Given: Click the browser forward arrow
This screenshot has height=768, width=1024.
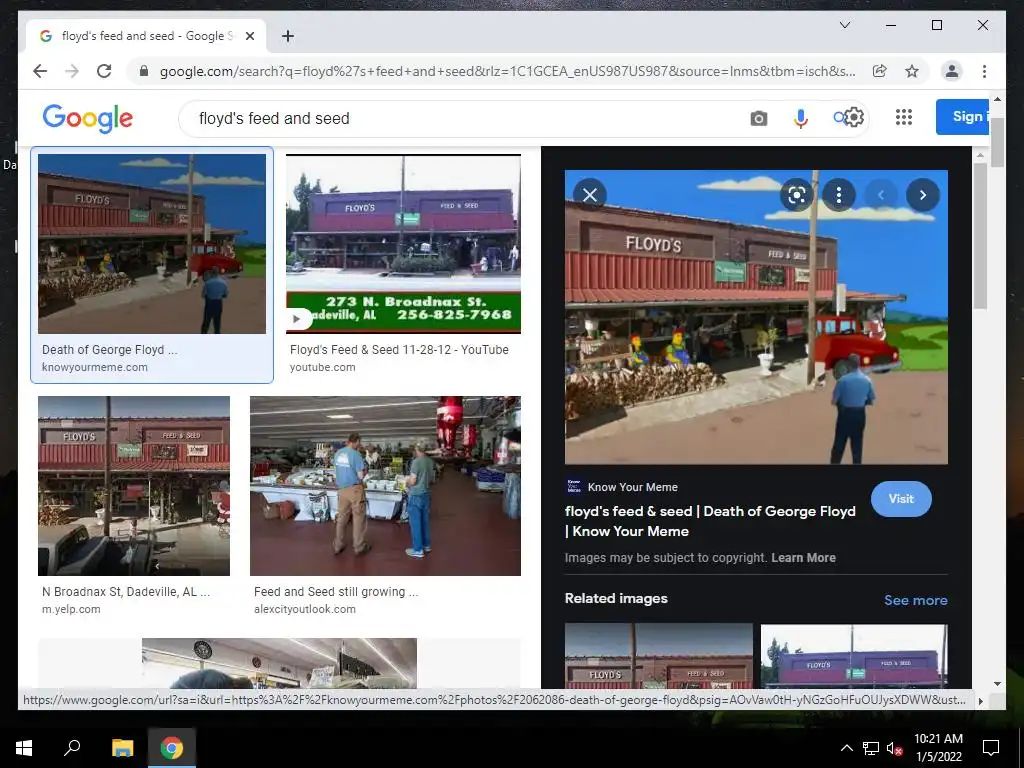Looking at the screenshot, I should click(x=72, y=71).
